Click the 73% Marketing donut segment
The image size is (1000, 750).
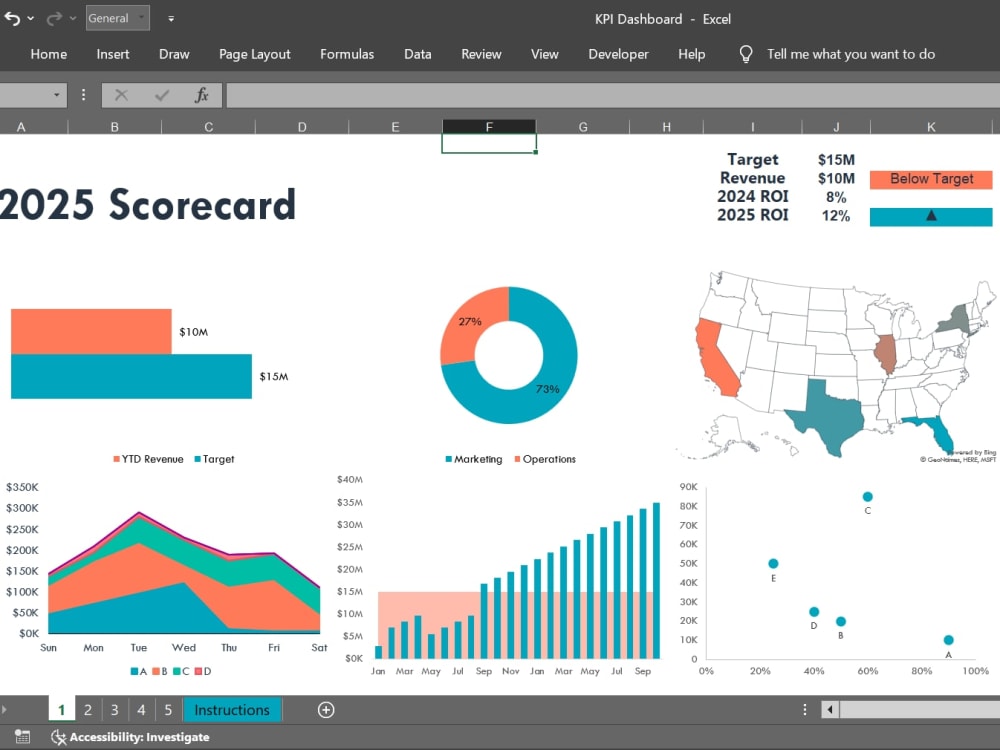(x=547, y=388)
